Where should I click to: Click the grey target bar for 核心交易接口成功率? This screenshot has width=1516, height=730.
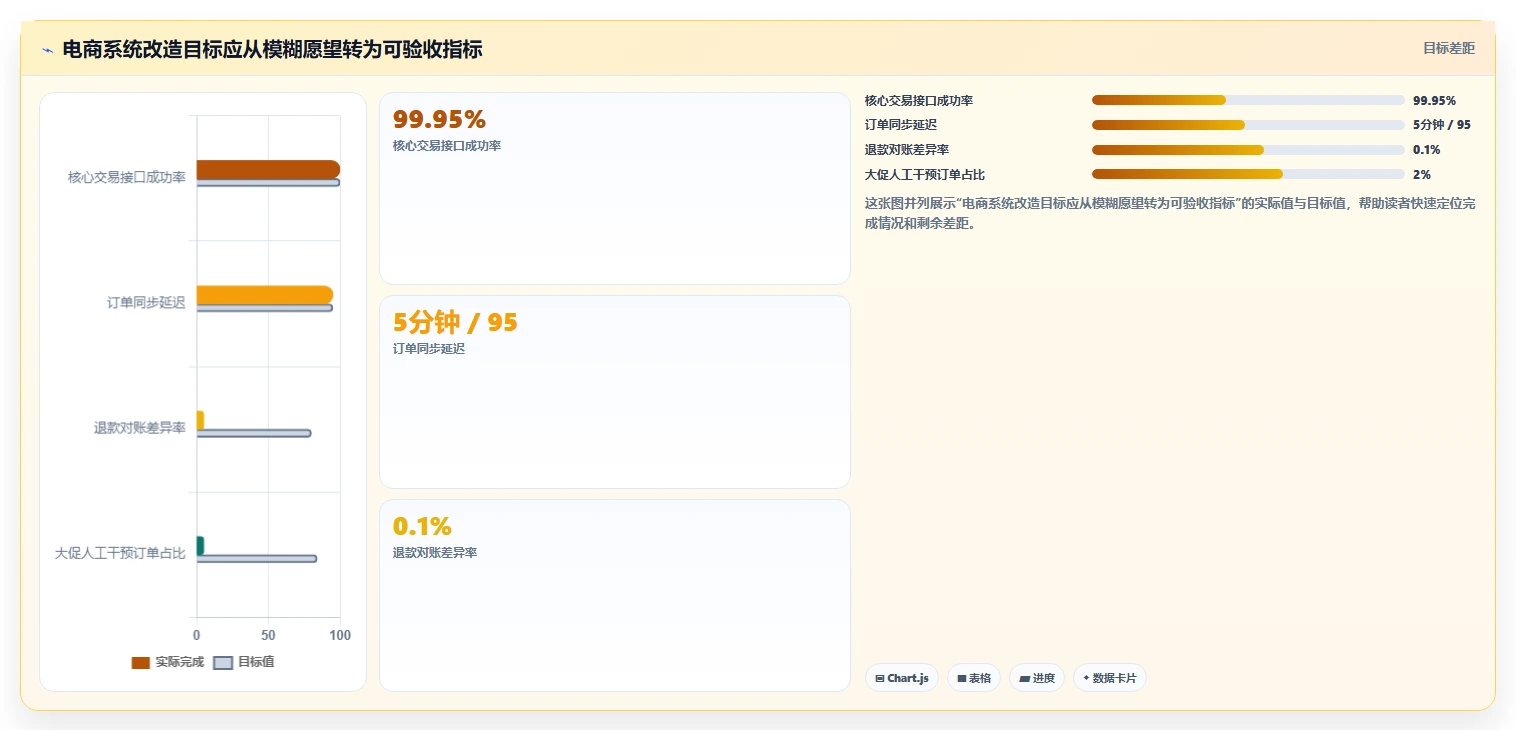point(268,183)
